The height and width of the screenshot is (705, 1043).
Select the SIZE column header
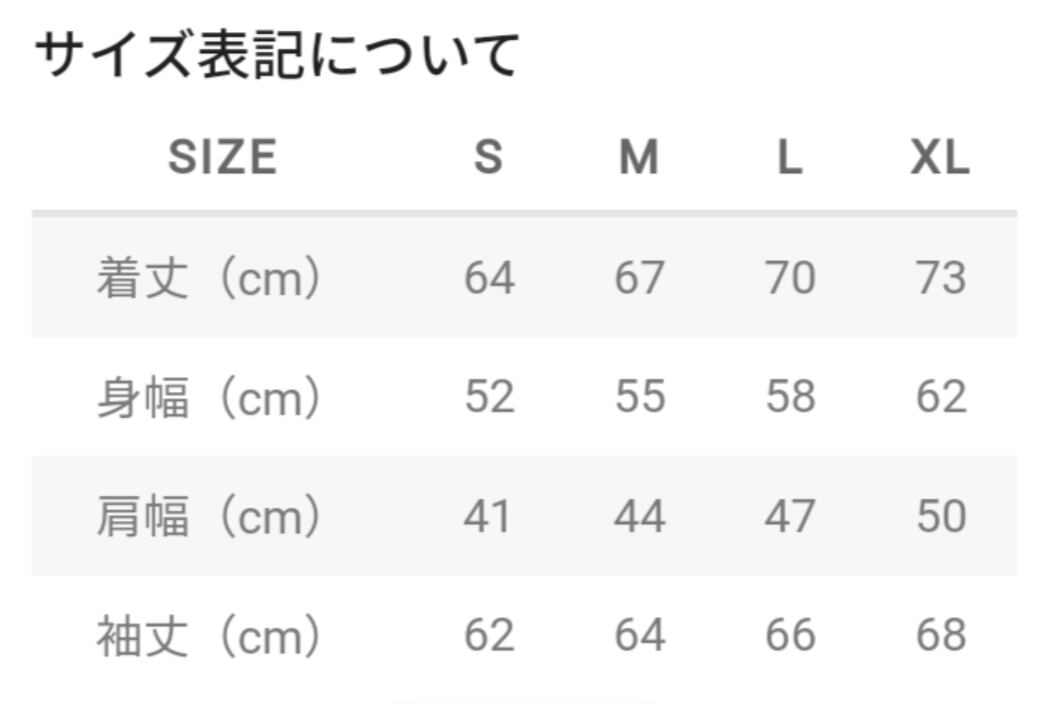click(222, 158)
